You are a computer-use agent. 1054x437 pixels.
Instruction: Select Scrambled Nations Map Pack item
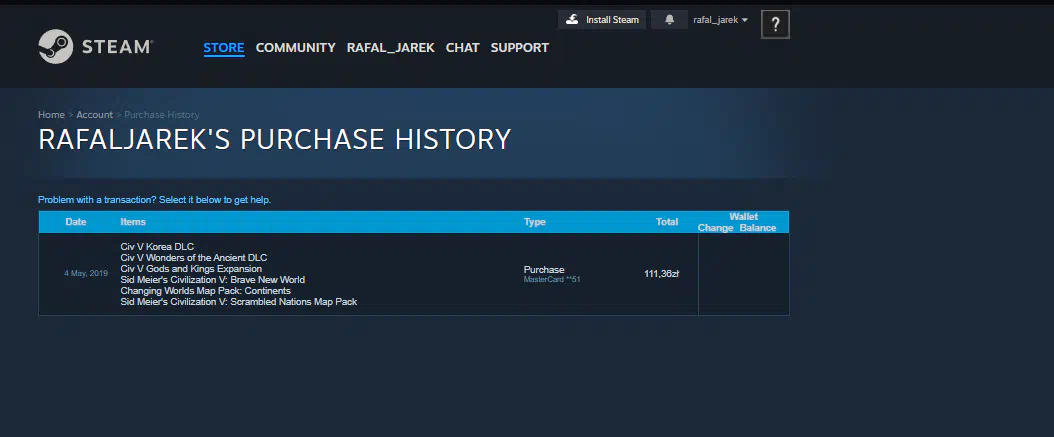tap(239, 302)
